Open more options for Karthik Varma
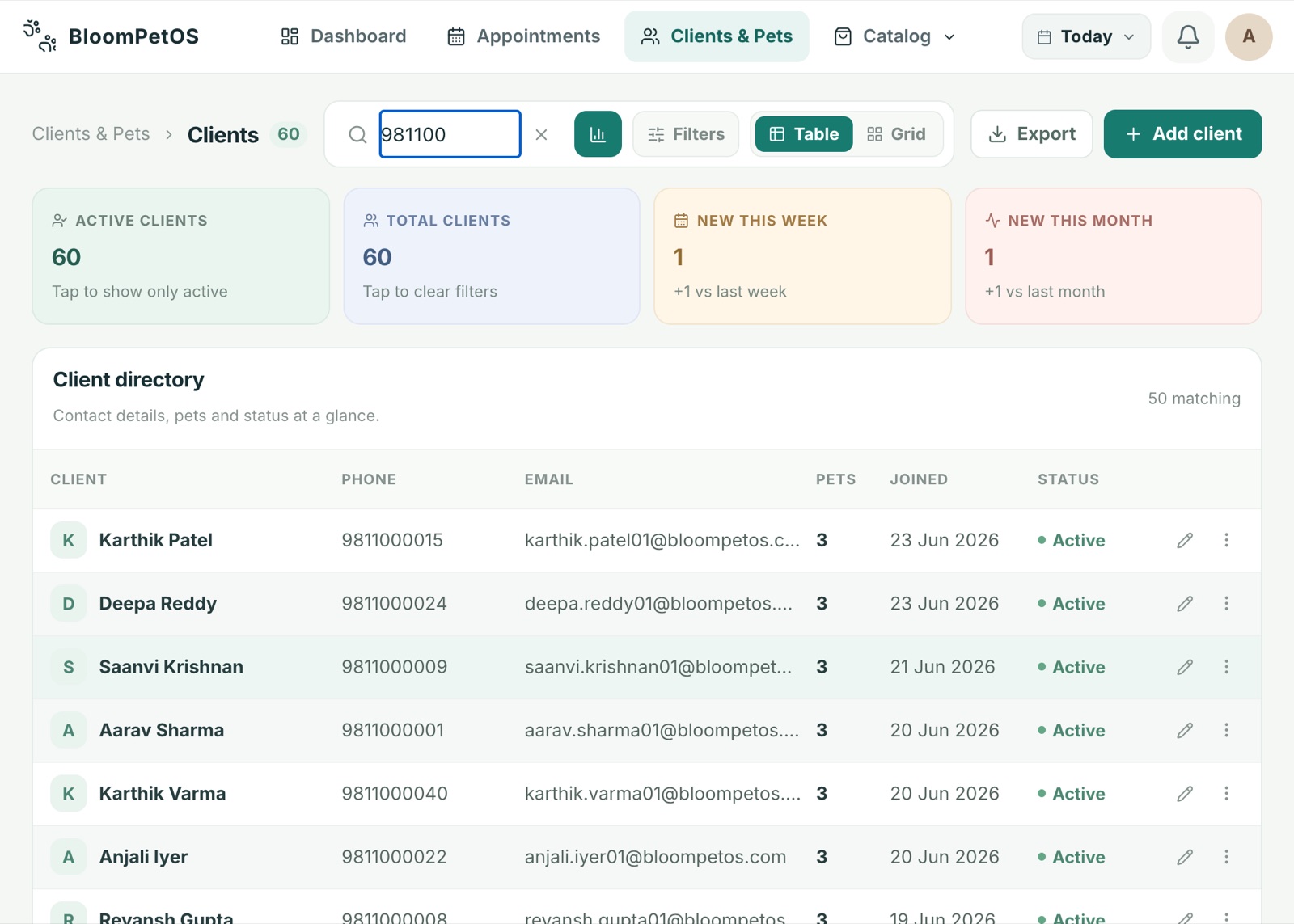The height and width of the screenshot is (924, 1294). click(x=1226, y=793)
